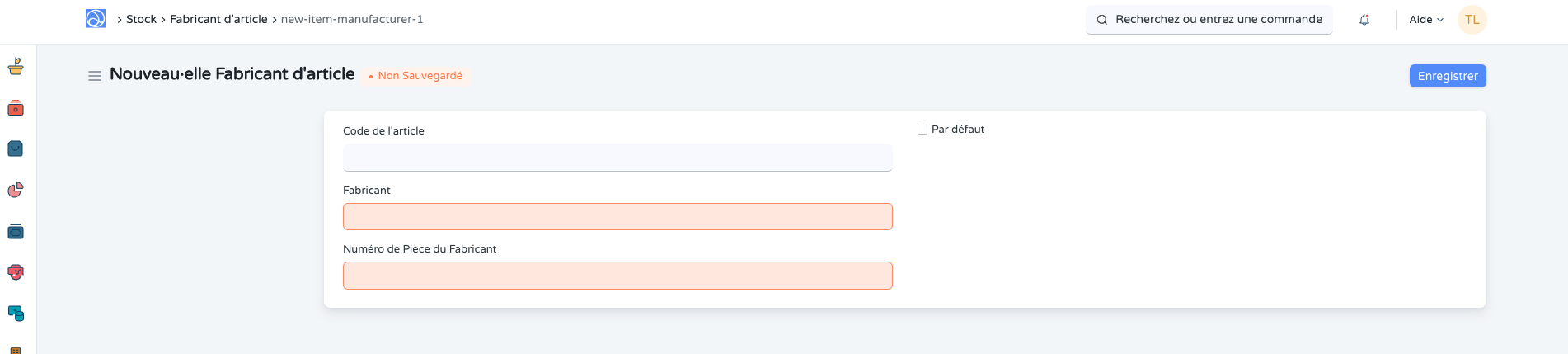Open the red toolbox sidebar icon

pos(16,108)
